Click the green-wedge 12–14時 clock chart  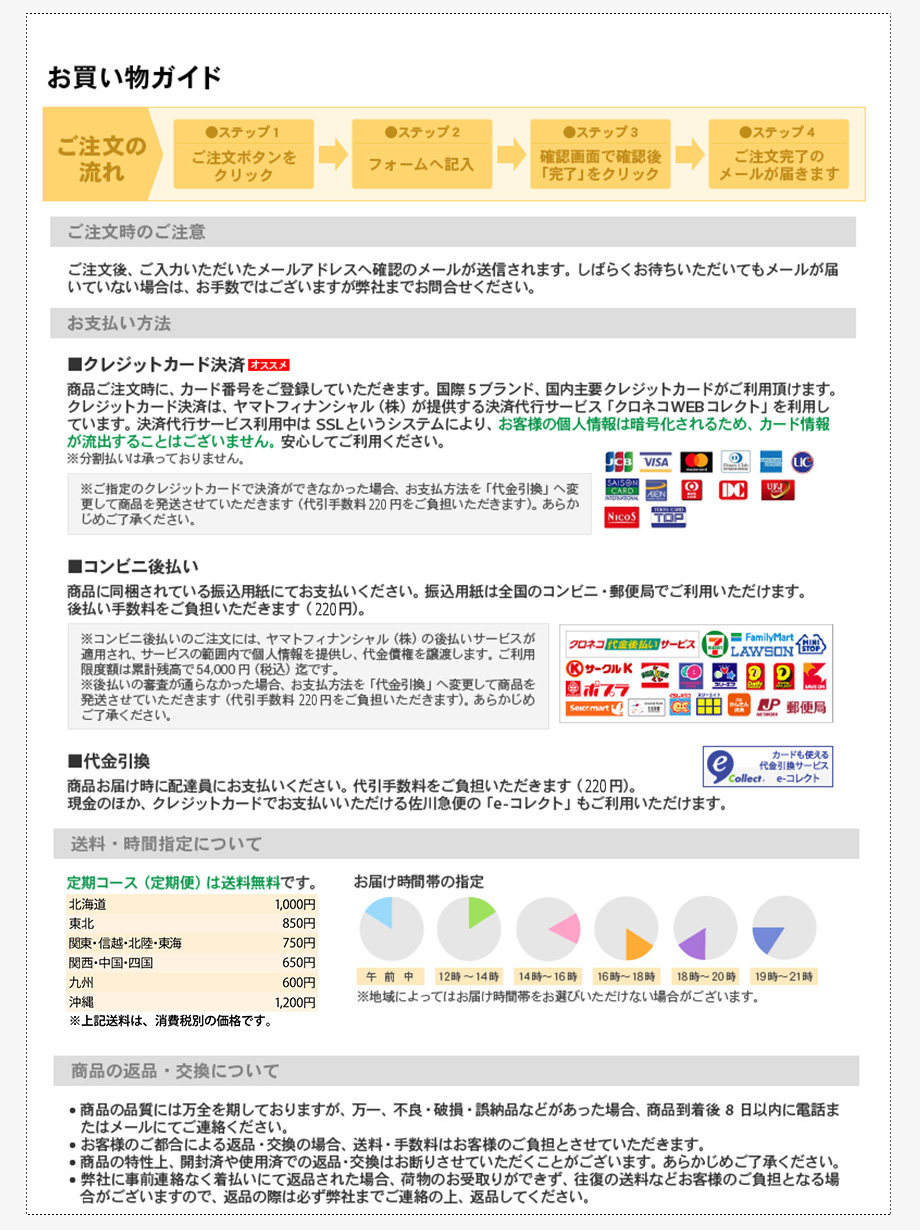click(469, 928)
